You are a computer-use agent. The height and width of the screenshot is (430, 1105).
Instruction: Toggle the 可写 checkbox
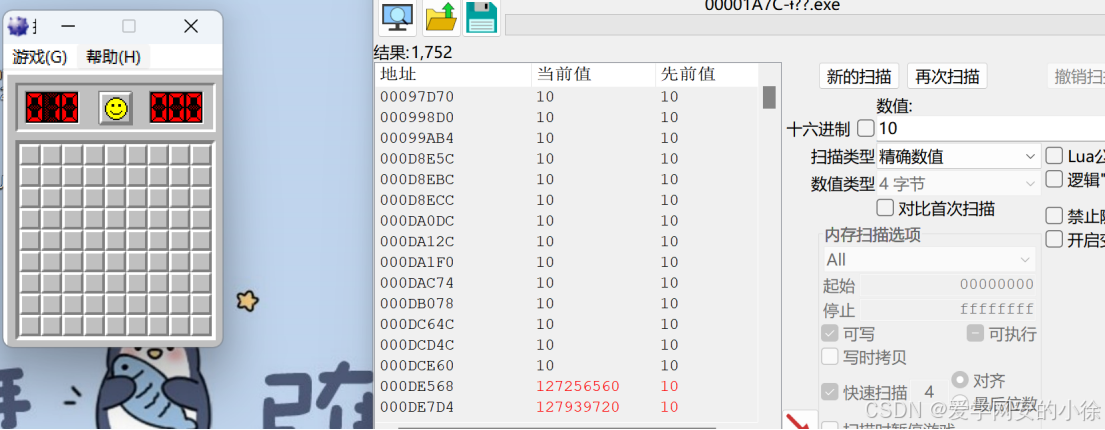(x=830, y=333)
